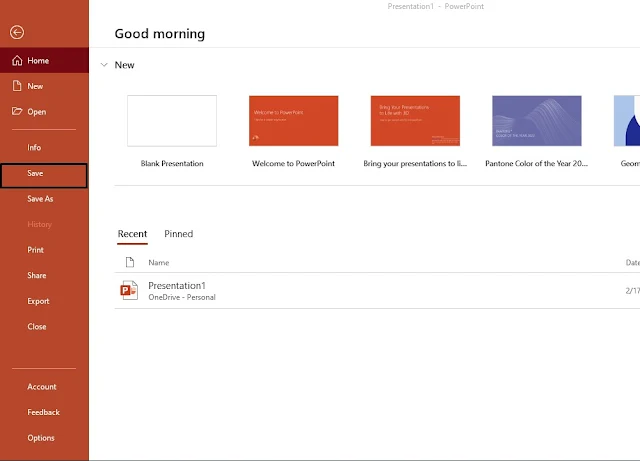Open Pantone Color of the Year template
The width and height of the screenshot is (640, 461).
click(x=537, y=121)
